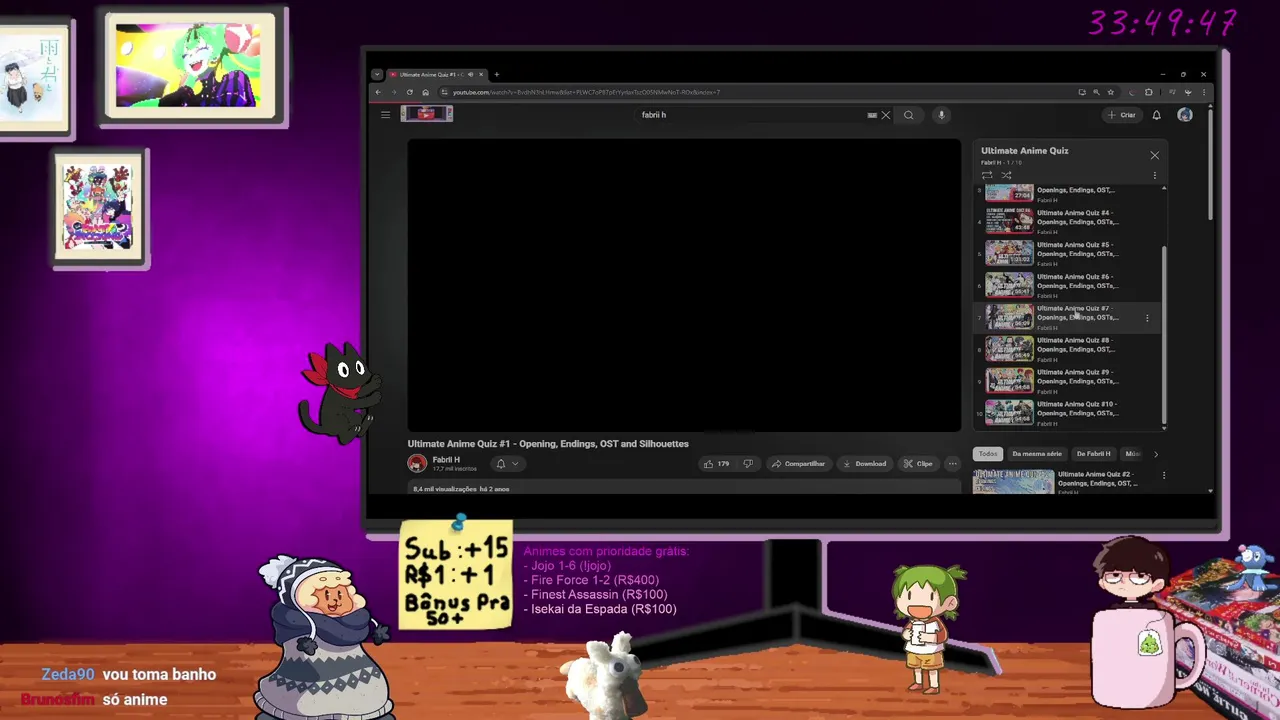Activate voice search microphone icon
This screenshot has height=720, width=1280.
[x=941, y=115]
